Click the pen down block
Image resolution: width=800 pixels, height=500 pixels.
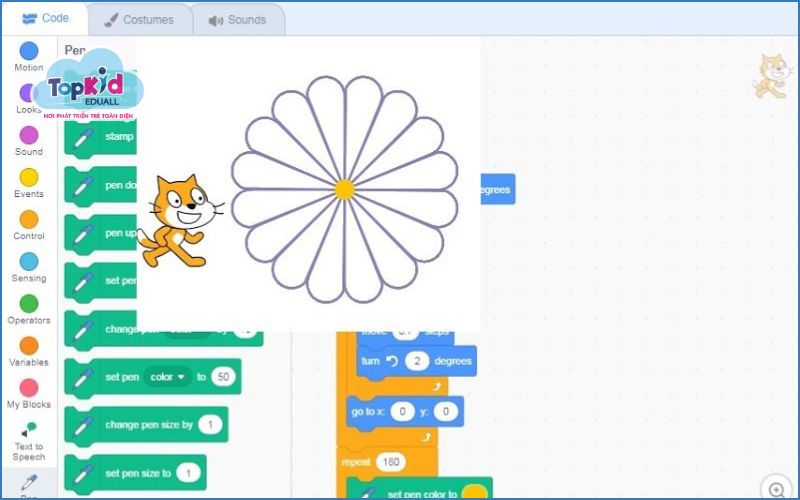[101, 186]
